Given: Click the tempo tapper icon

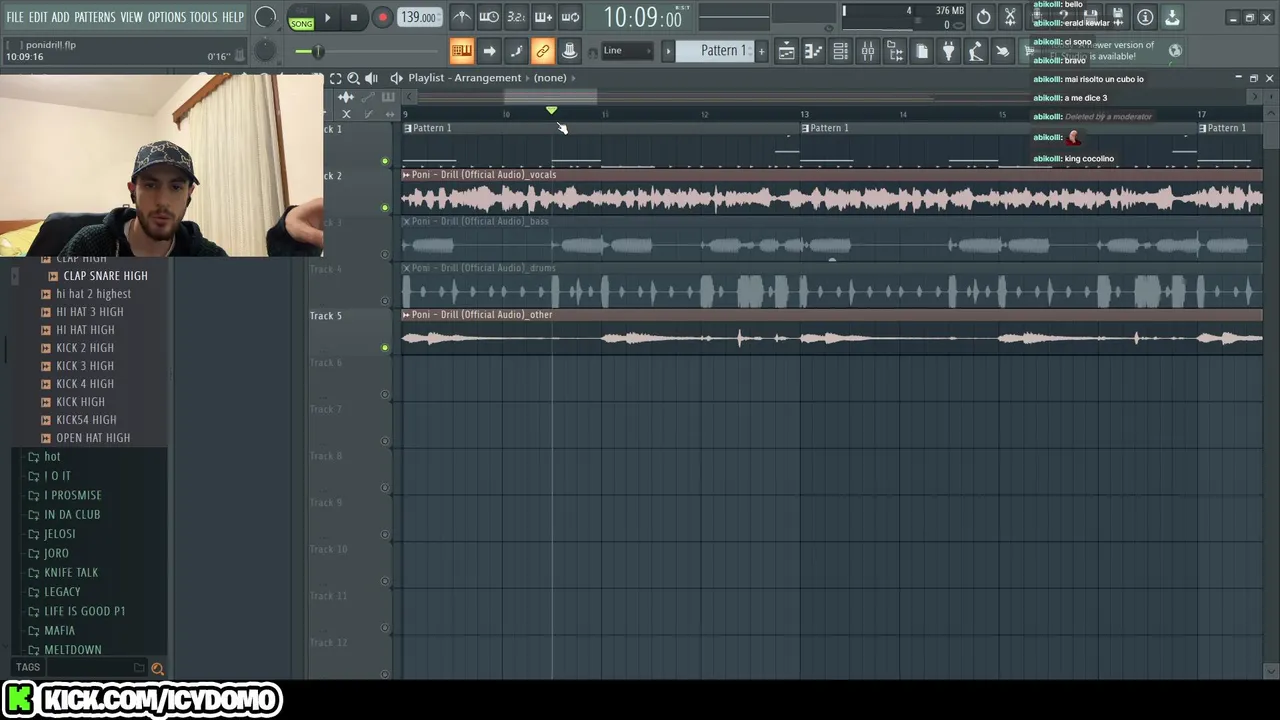Looking at the screenshot, I should 976,51.
